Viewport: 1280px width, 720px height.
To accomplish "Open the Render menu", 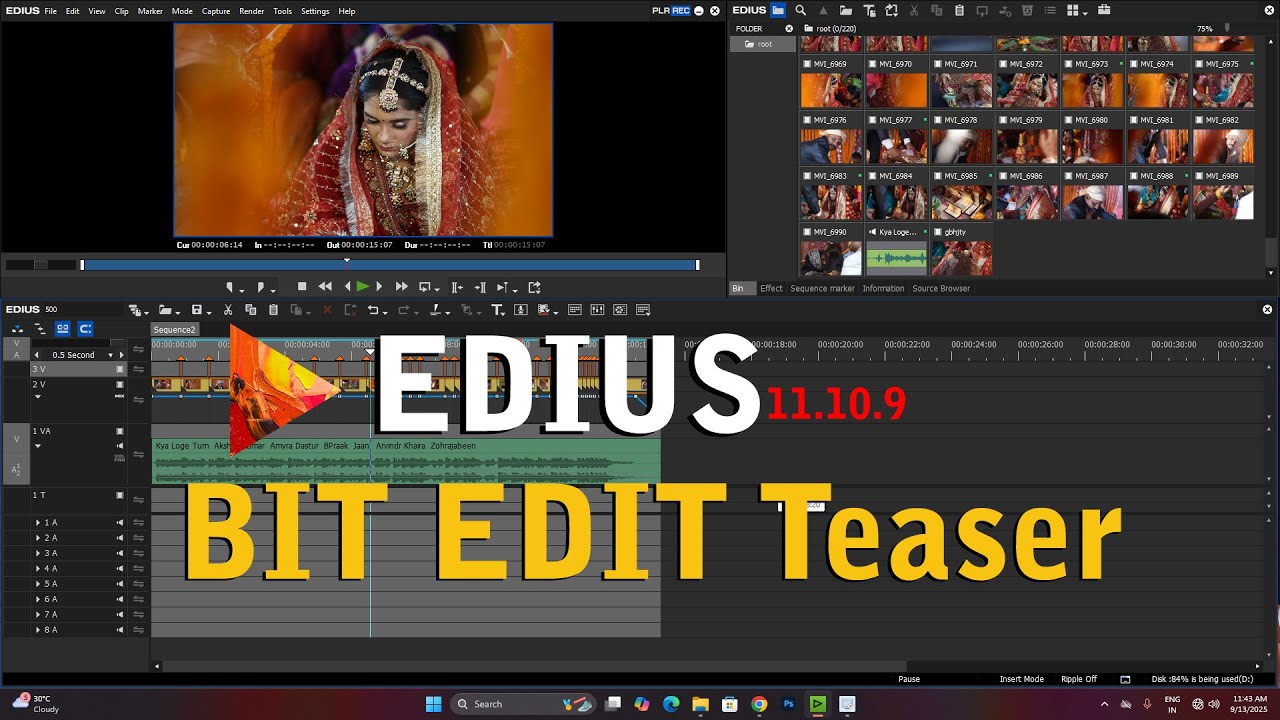I will [251, 11].
